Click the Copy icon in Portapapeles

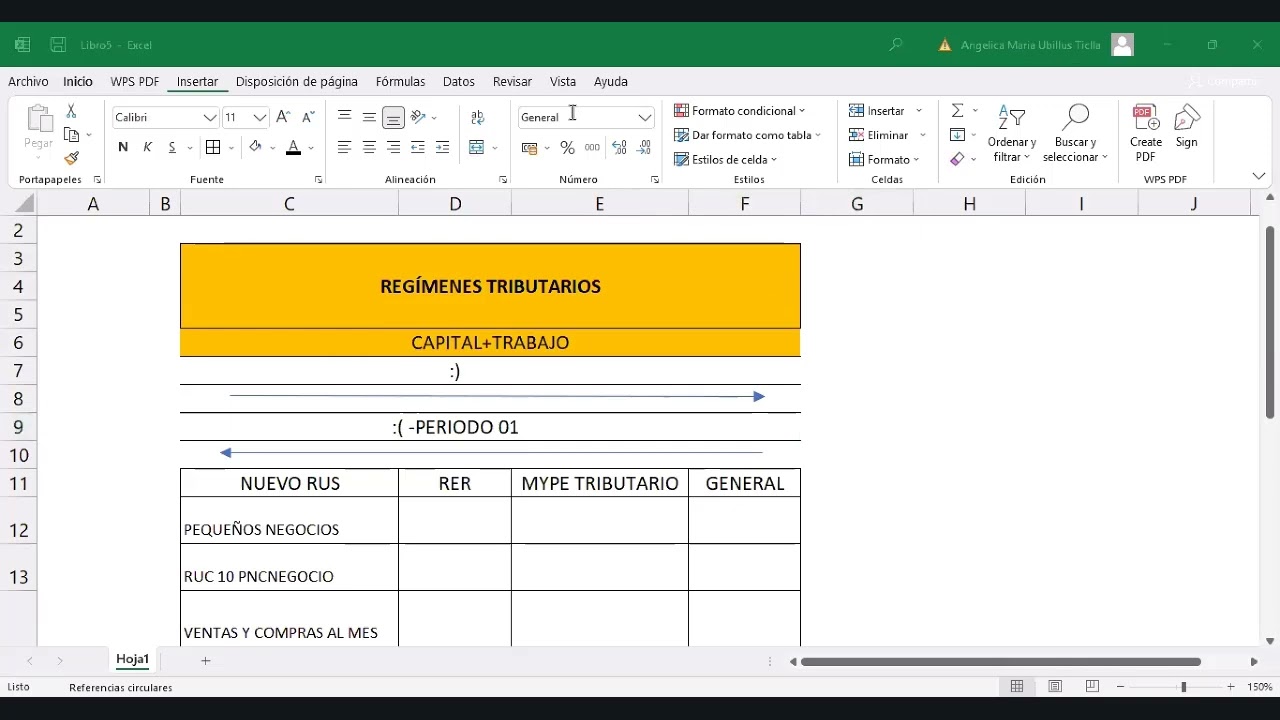[71, 135]
